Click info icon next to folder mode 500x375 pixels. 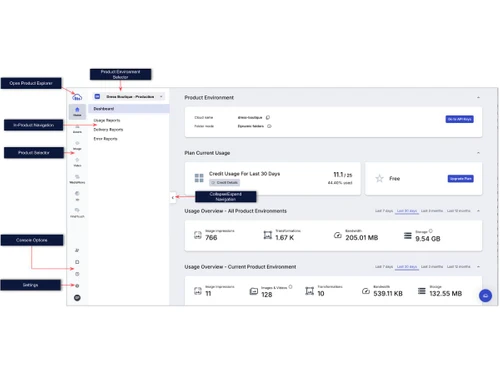pos(269,126)
